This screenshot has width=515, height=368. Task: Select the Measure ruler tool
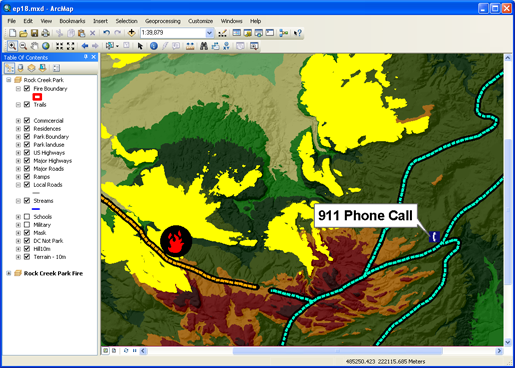coord(190,46)
